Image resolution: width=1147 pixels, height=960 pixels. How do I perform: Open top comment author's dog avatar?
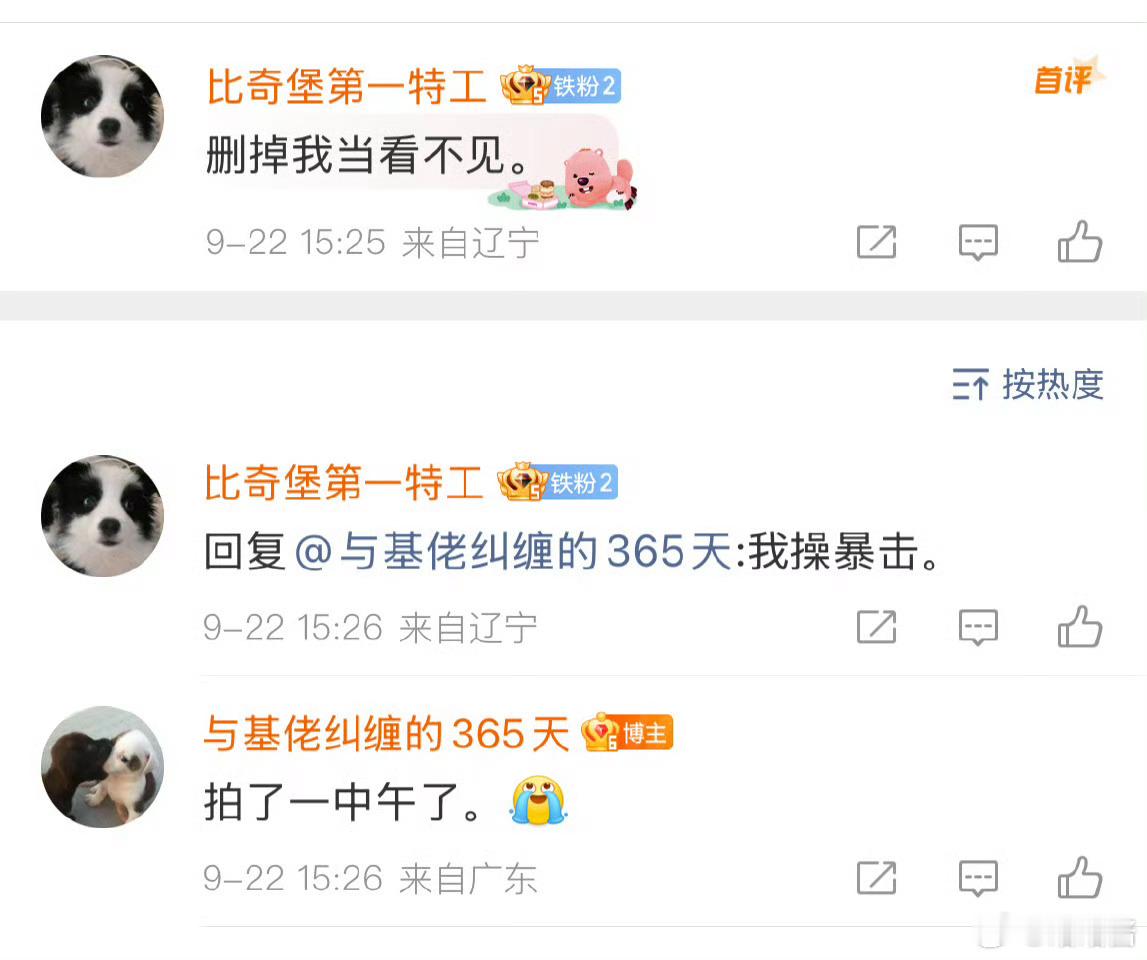102,116
